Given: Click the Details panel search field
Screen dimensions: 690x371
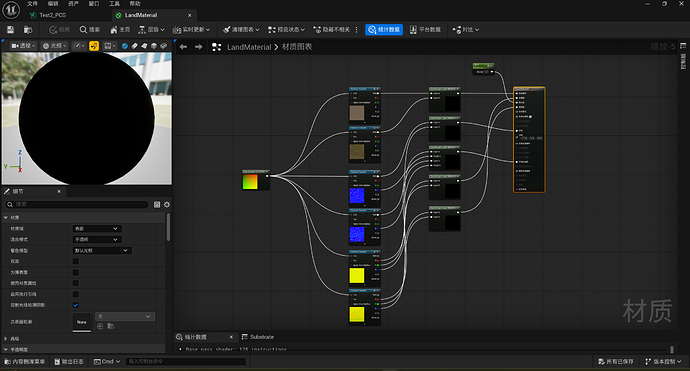Looking at the screenshot, I should pos(77,204).
